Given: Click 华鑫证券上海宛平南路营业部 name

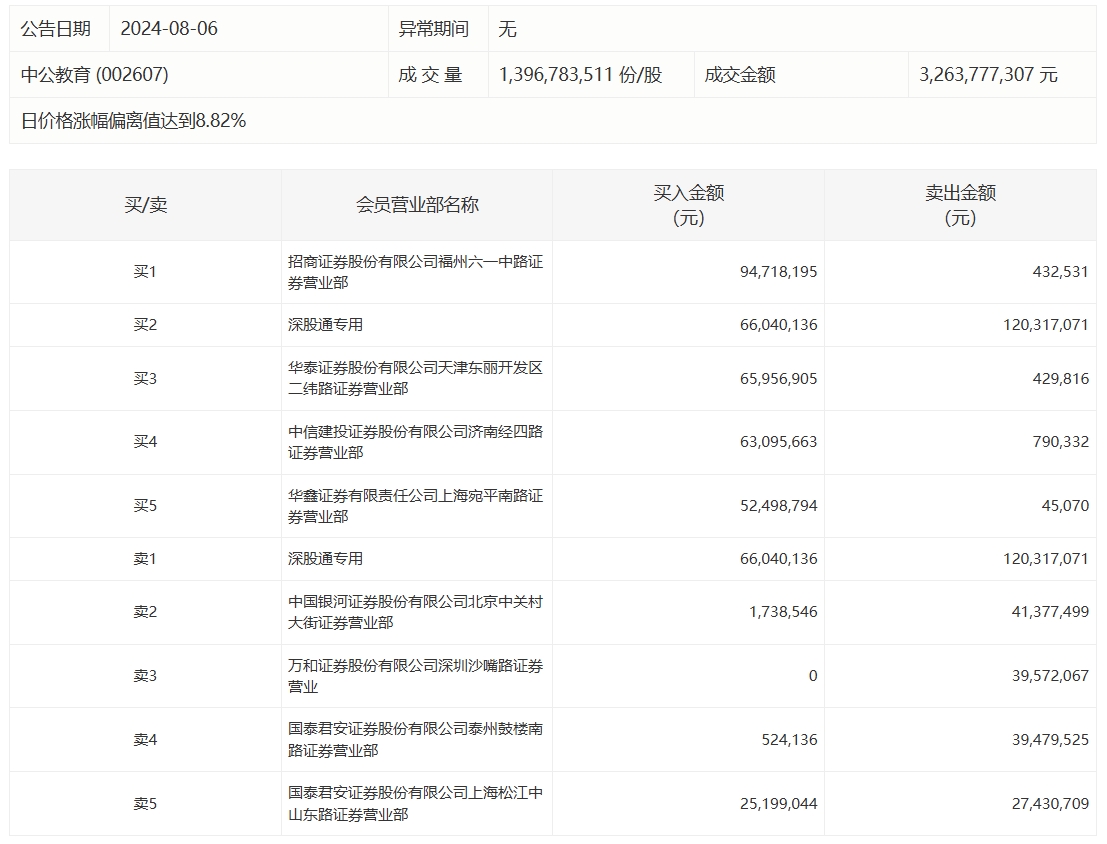Looking at the screenshot, I should (415, 506).
